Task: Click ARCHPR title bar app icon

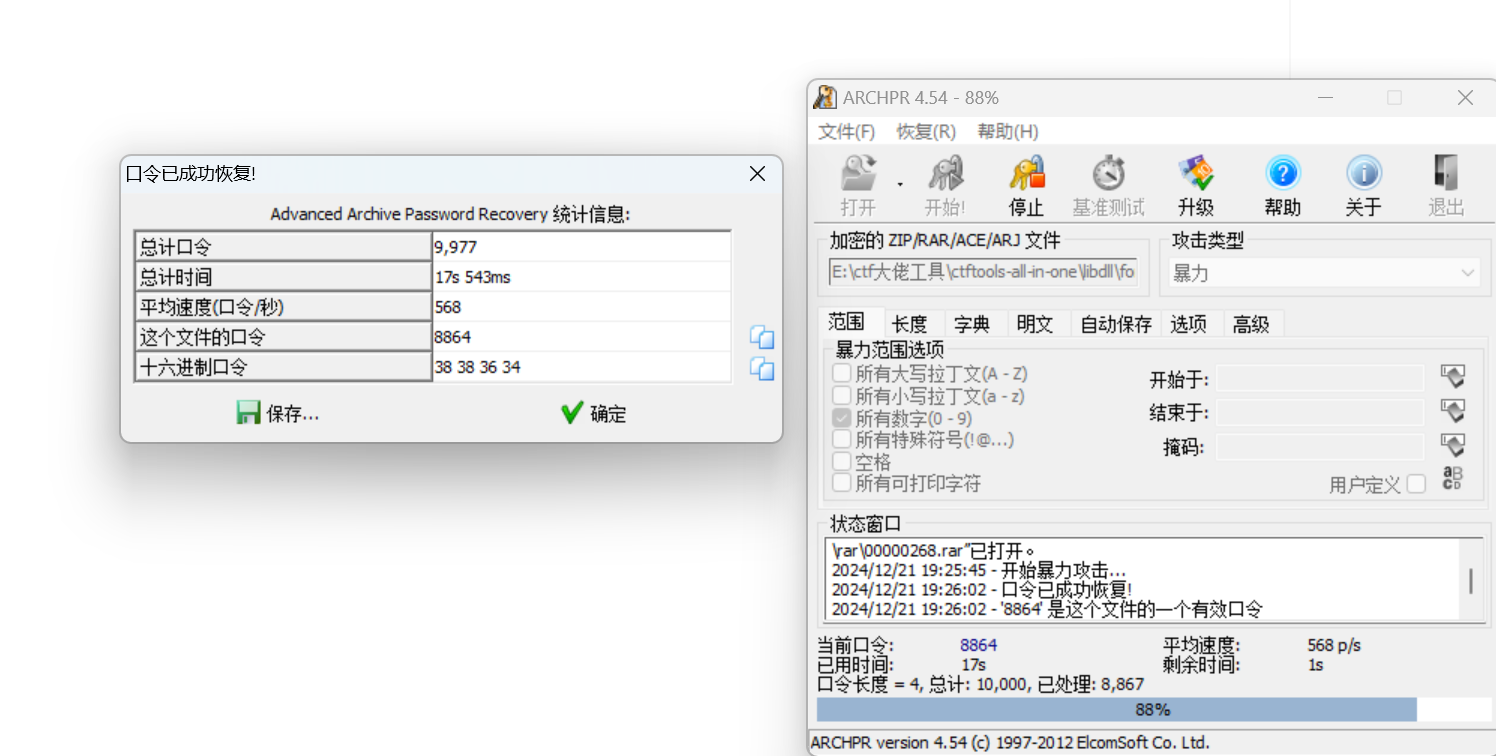Action: pyautogui.click(x=825, y=97)
